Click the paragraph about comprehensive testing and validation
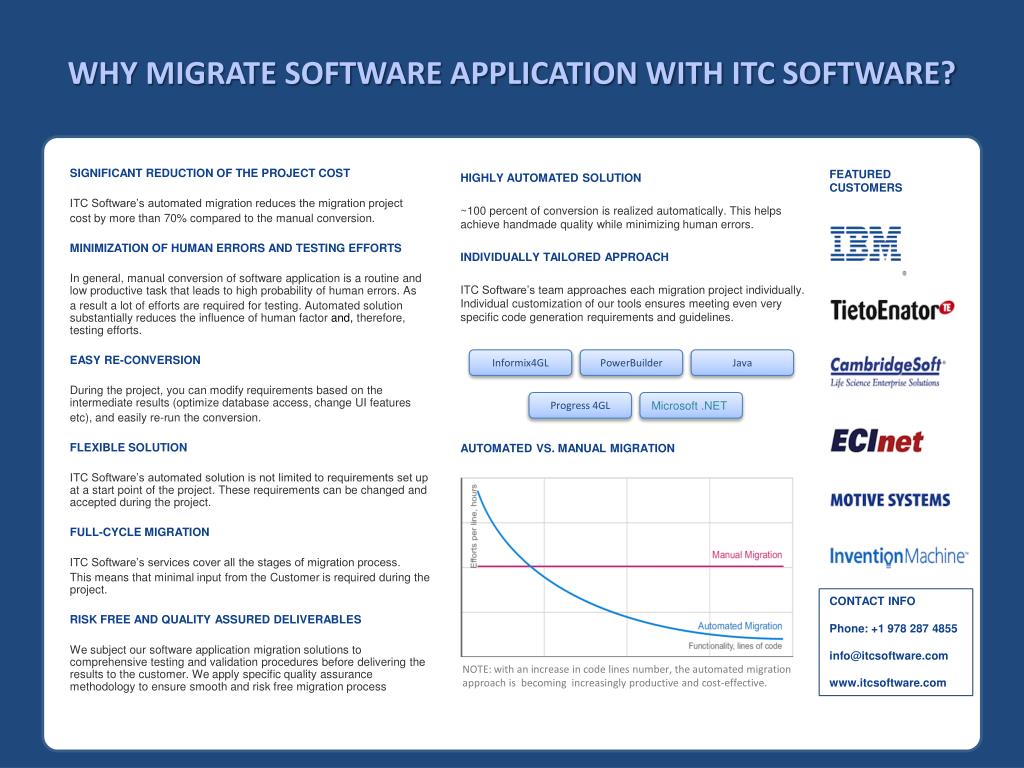This screenshot has width=1024, height=768. point(247,668)
